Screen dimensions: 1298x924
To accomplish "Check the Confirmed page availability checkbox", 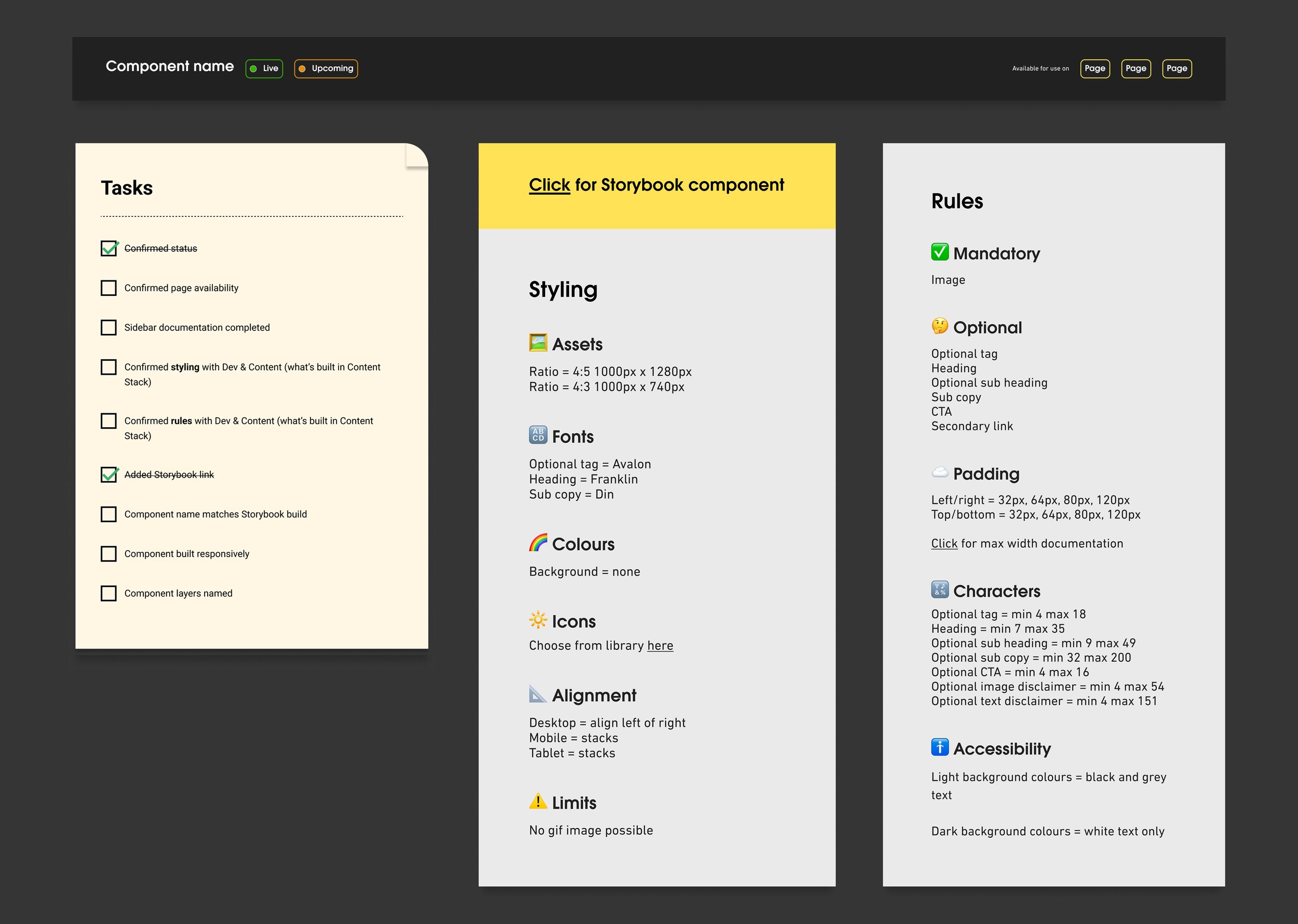I will coord(108,288).
